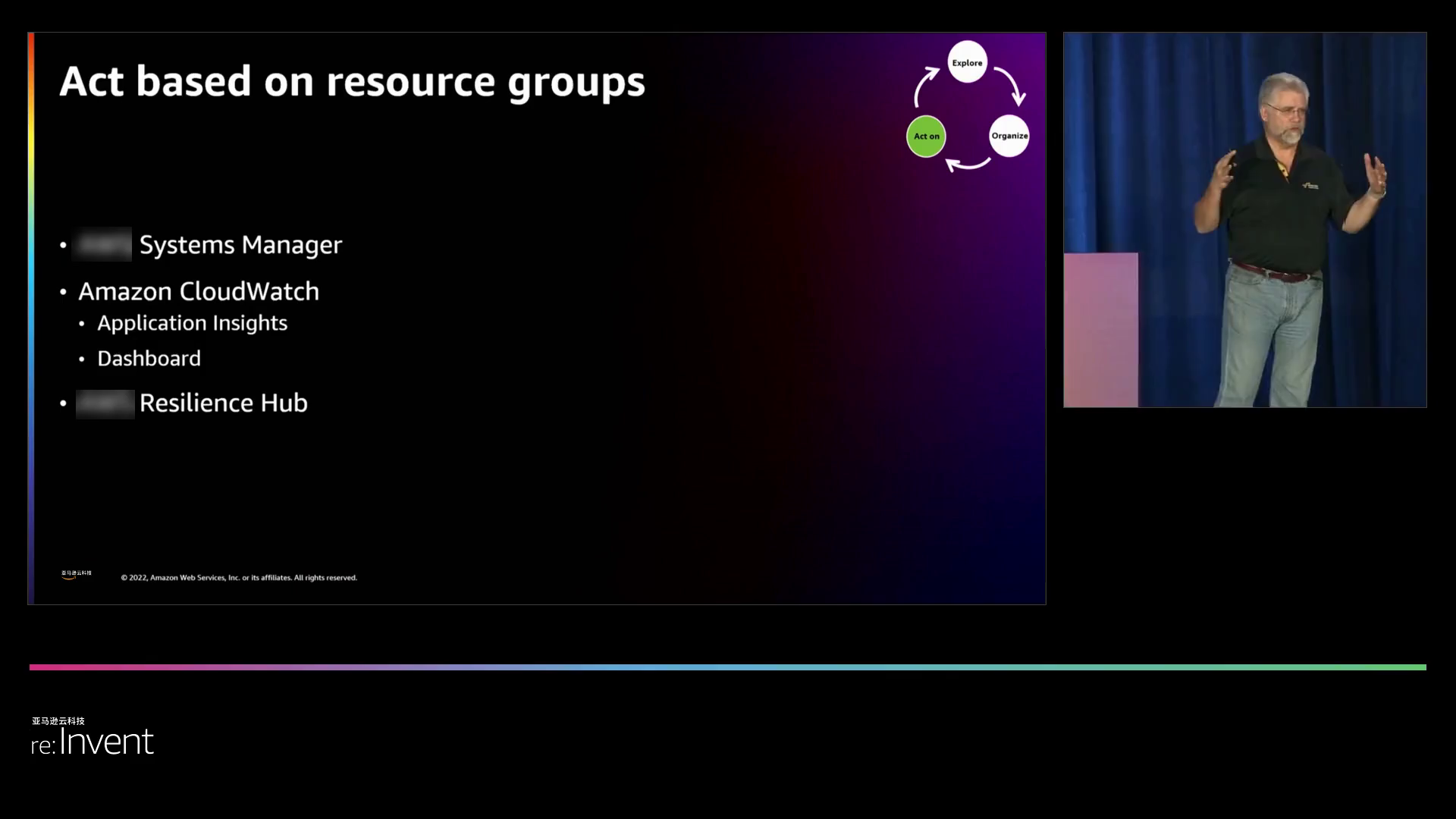
Task: Click the Application Insights sub-bullet
Action: [x=192, y=323]
